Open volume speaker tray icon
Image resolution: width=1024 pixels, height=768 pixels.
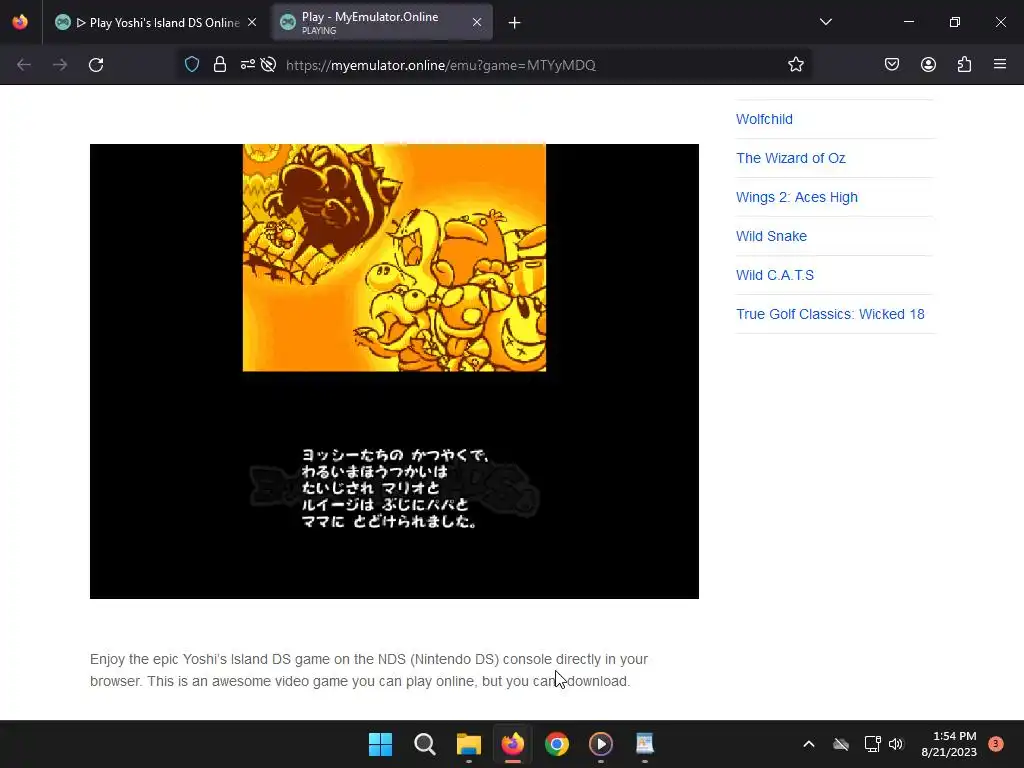(x=895, y=744)
